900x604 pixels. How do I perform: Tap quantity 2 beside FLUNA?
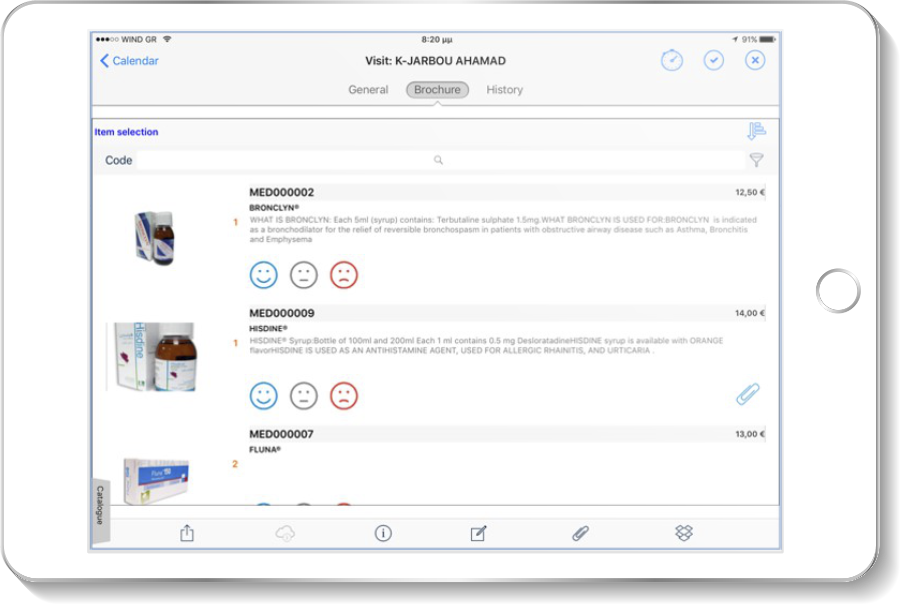click(x=235, y=464)
